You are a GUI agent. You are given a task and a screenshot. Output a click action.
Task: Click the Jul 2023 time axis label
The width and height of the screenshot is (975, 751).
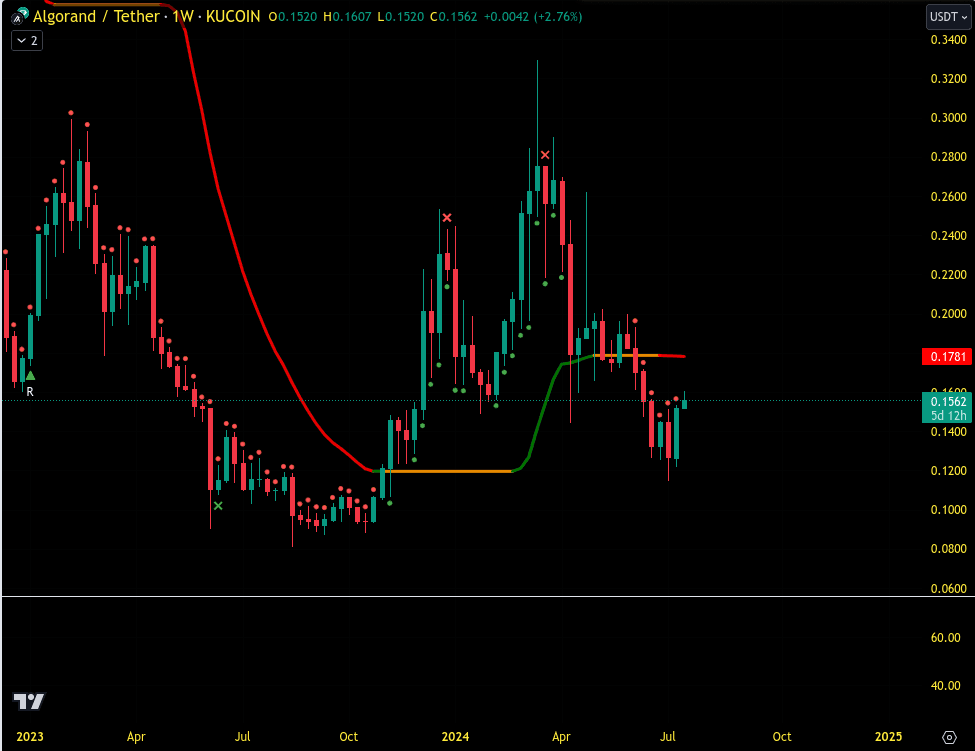point(243,737)
